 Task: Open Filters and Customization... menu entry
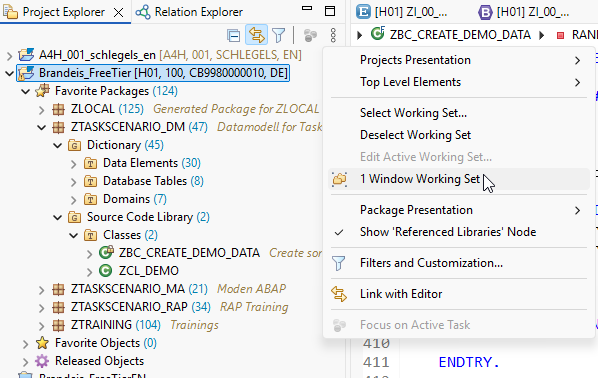coord(458,263)
